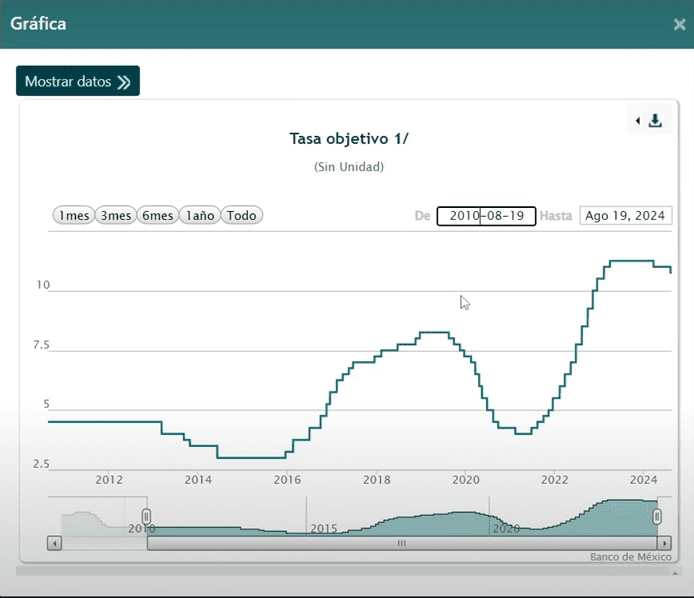Click the right range handle in navigator
The image size is (694, 598).
(657, 516)
